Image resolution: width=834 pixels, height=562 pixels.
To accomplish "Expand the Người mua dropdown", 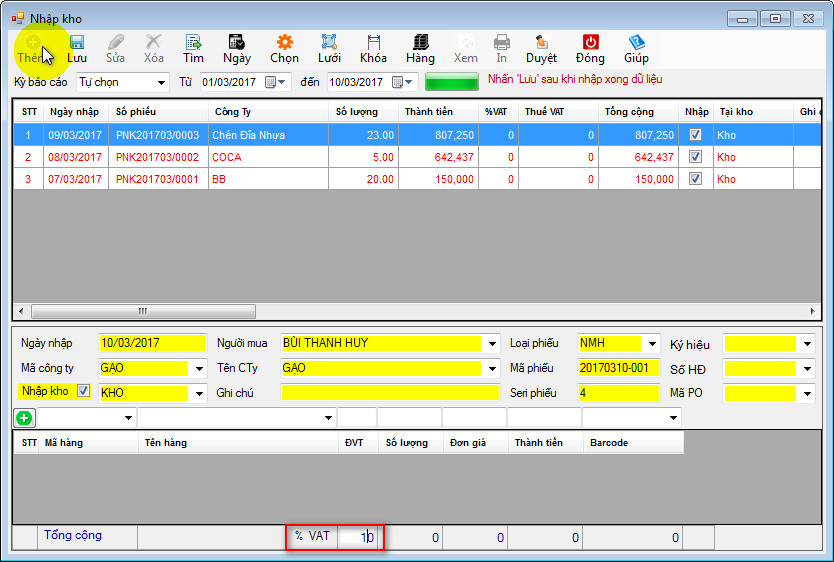I will click(493, 343).
